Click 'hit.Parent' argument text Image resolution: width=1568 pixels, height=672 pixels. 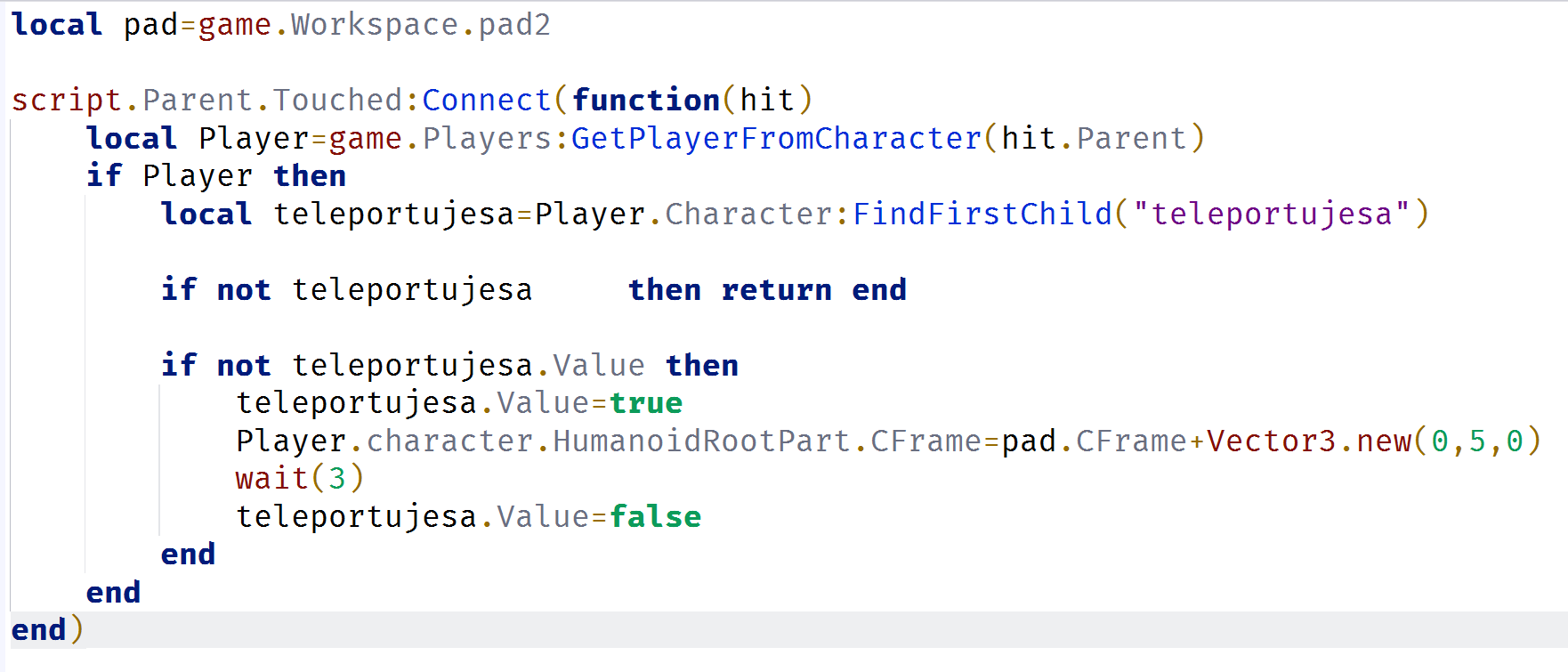1094,138
